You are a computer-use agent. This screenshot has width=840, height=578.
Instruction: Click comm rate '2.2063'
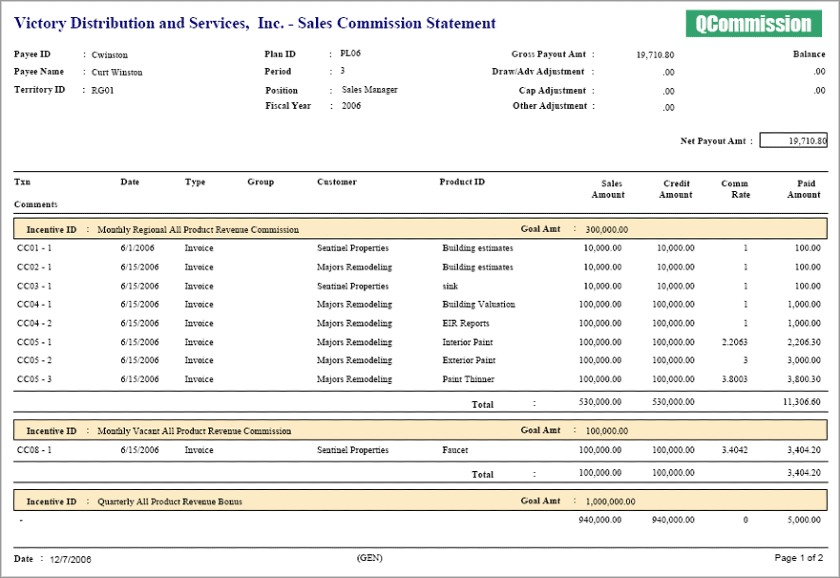pos(734,342)
